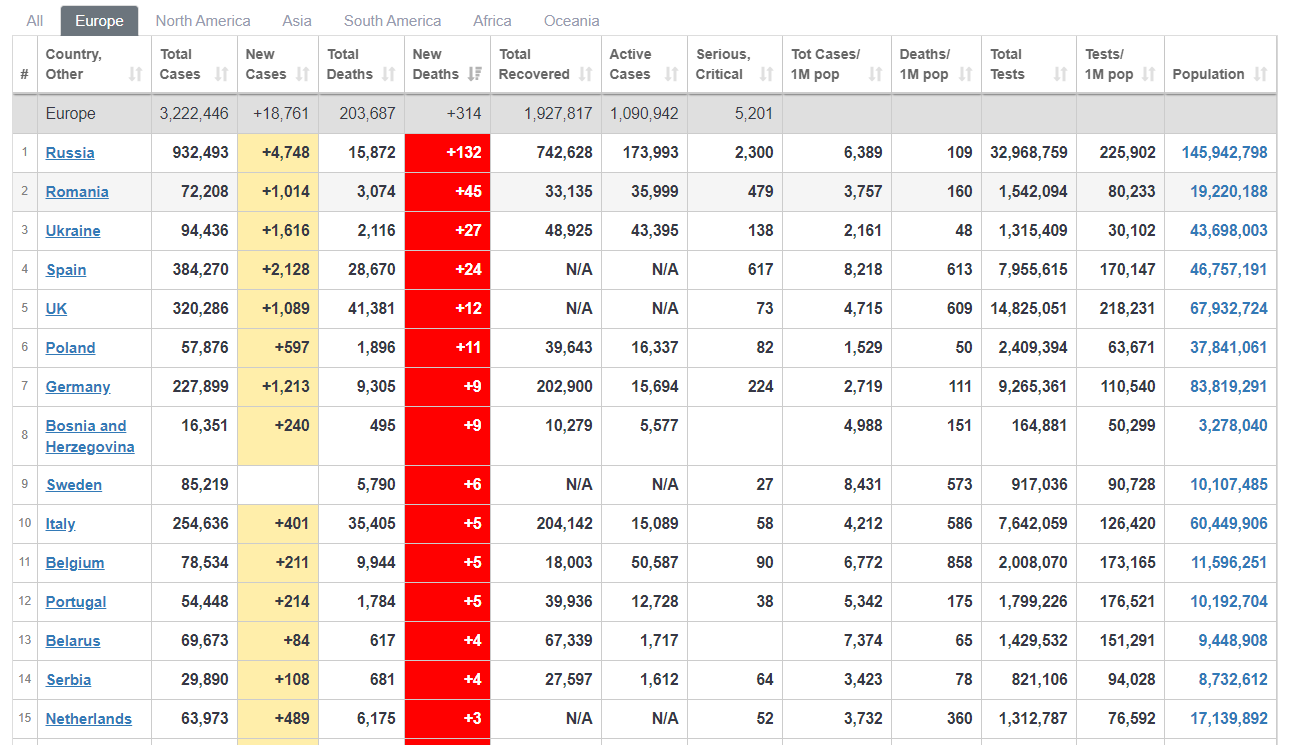This screenshot has height=745, width=1299.
Task: Click the Tests/1M pop sort icon
Action: pos(1148,74)
